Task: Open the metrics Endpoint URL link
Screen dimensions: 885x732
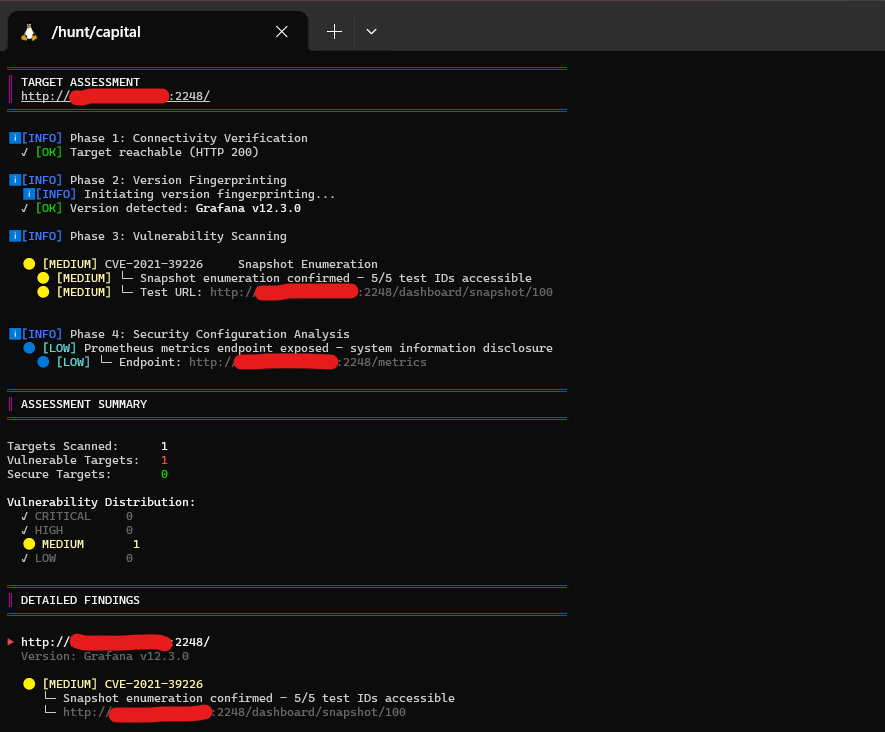Action: click(x=308, y=362)
